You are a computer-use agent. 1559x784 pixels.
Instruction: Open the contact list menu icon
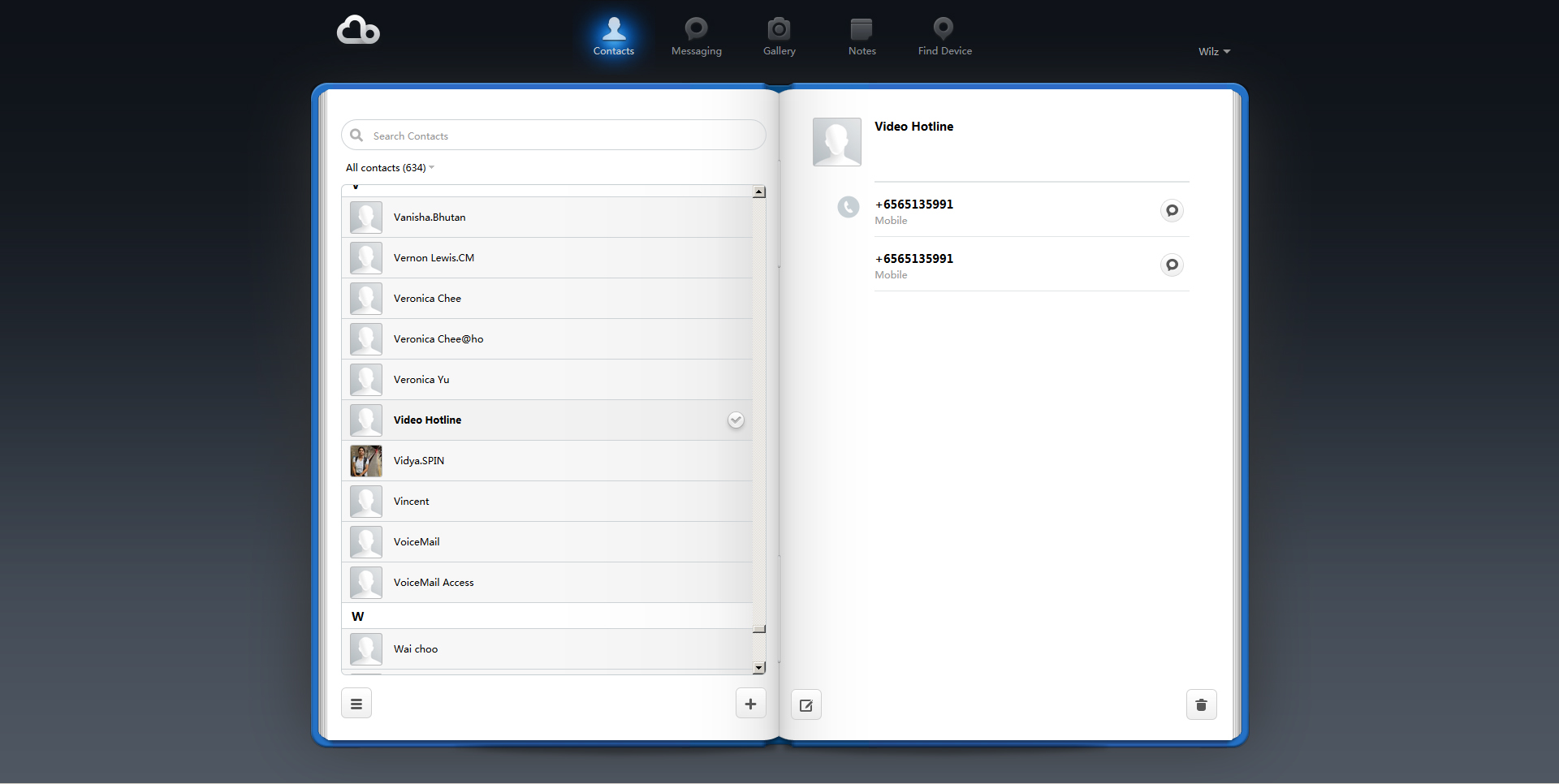tap(356, 704)
